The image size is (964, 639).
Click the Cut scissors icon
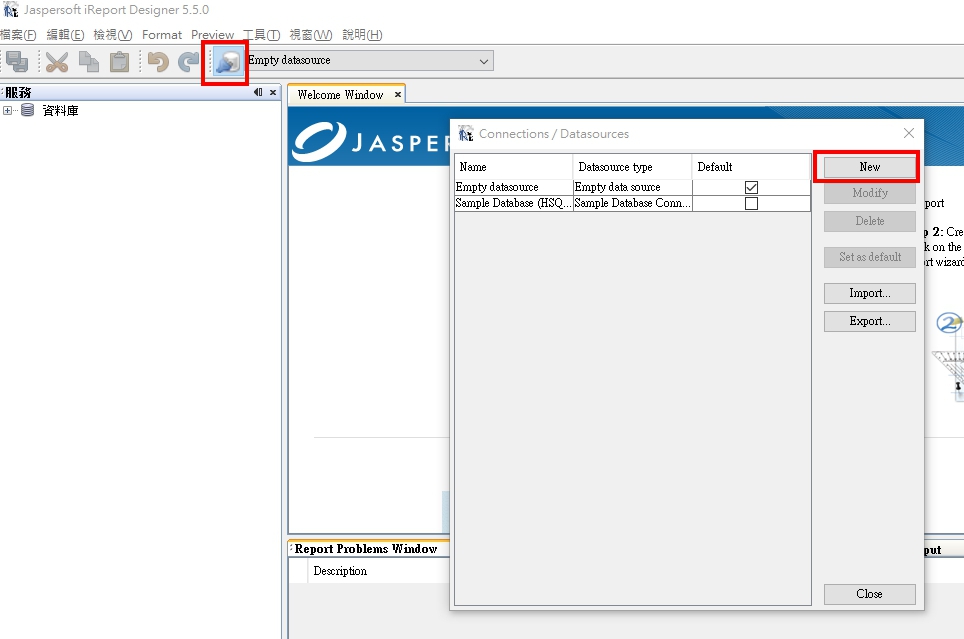[x=57, y=62]
